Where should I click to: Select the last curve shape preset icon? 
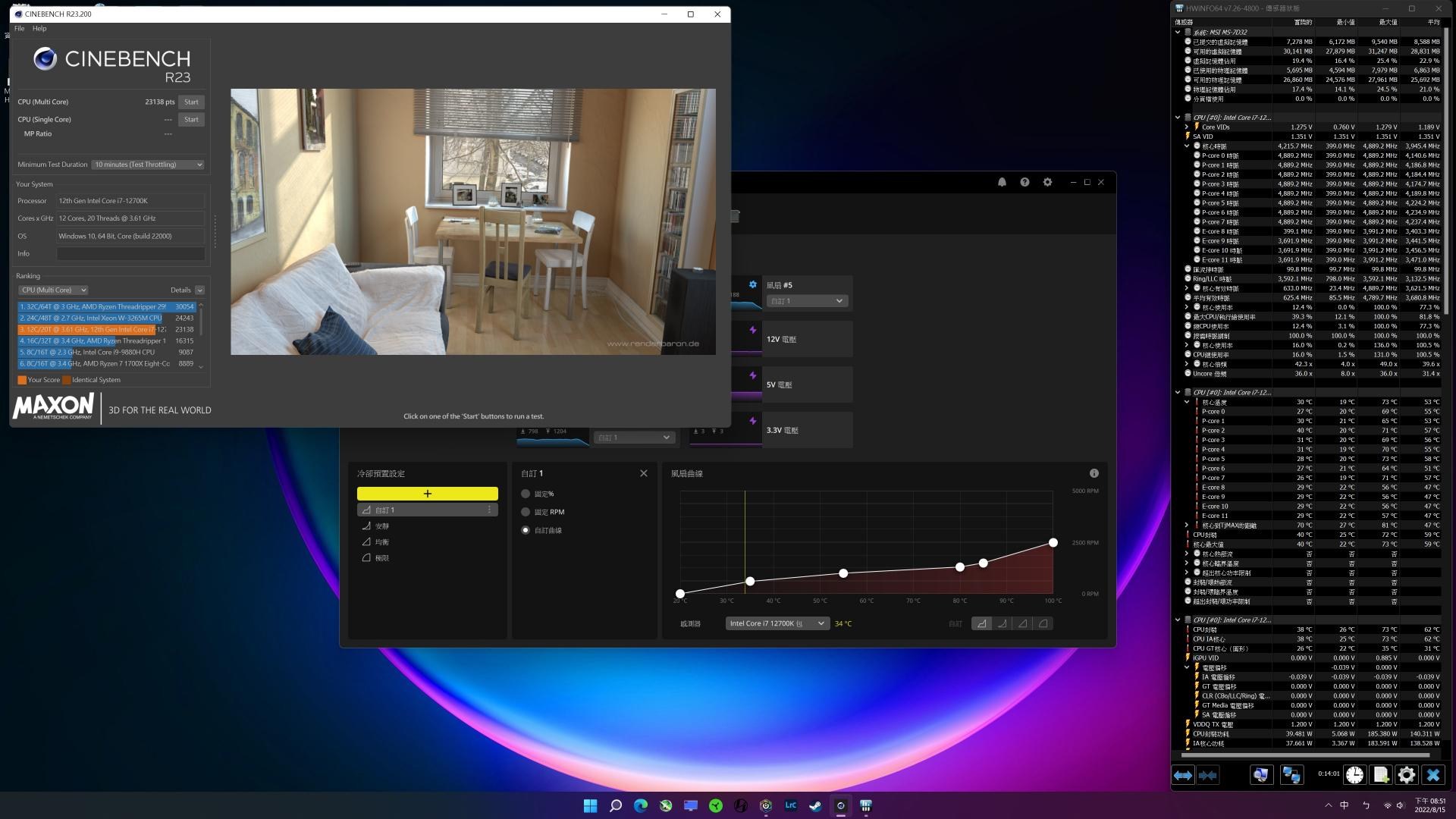[1043, 623]
